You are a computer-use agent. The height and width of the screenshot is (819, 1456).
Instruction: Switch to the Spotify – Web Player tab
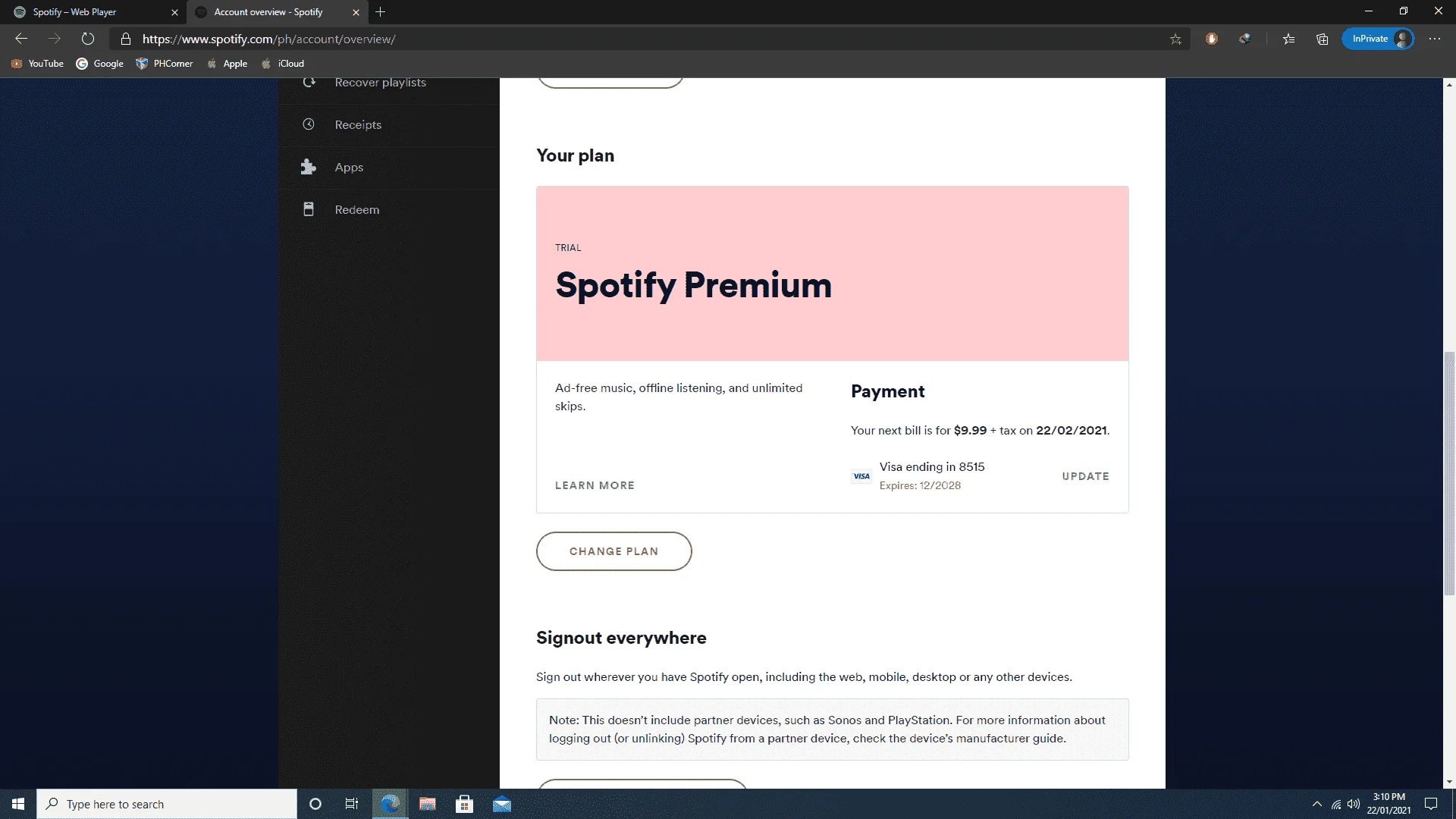93,12
